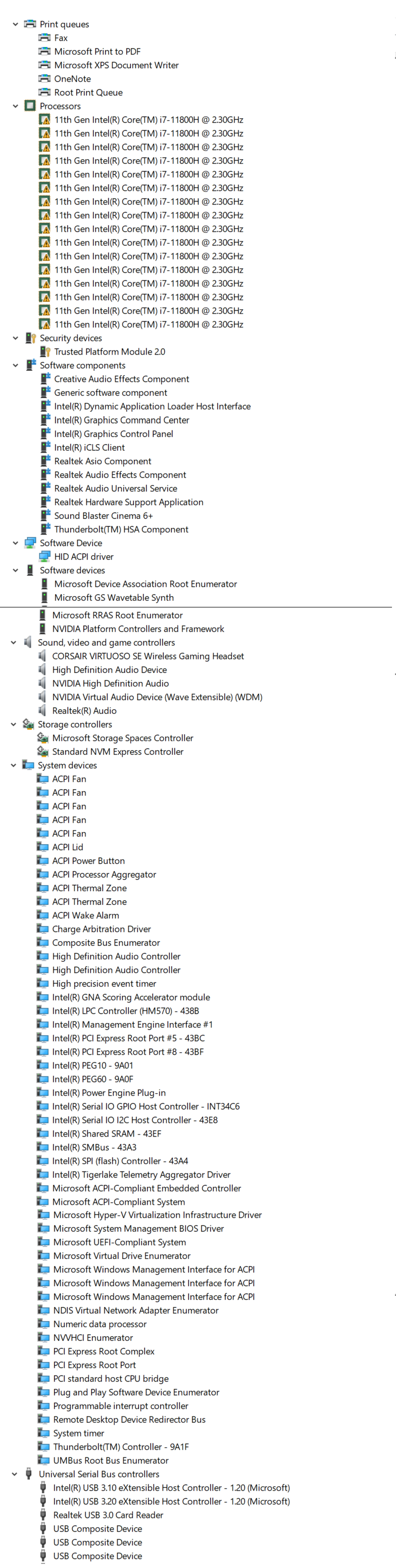Select Charge Arbitration Driver
Image resolution: width=396 pixels, height=1568 pixels.
(x=101, y=929)
